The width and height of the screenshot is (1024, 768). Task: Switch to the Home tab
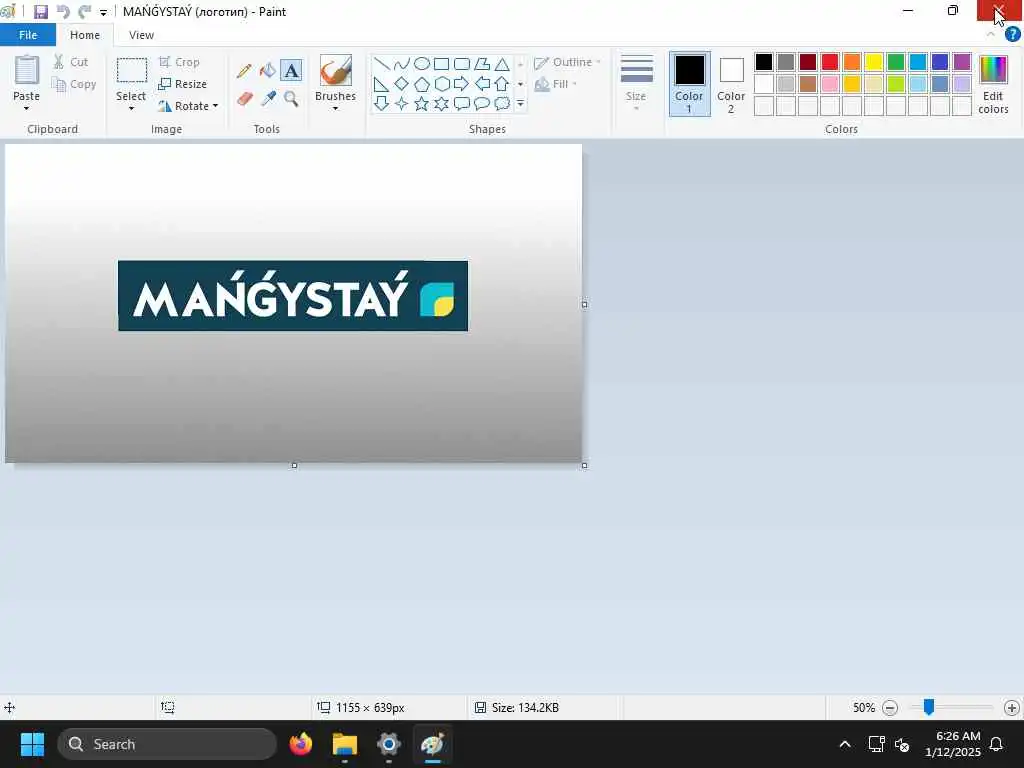point(85,35)
